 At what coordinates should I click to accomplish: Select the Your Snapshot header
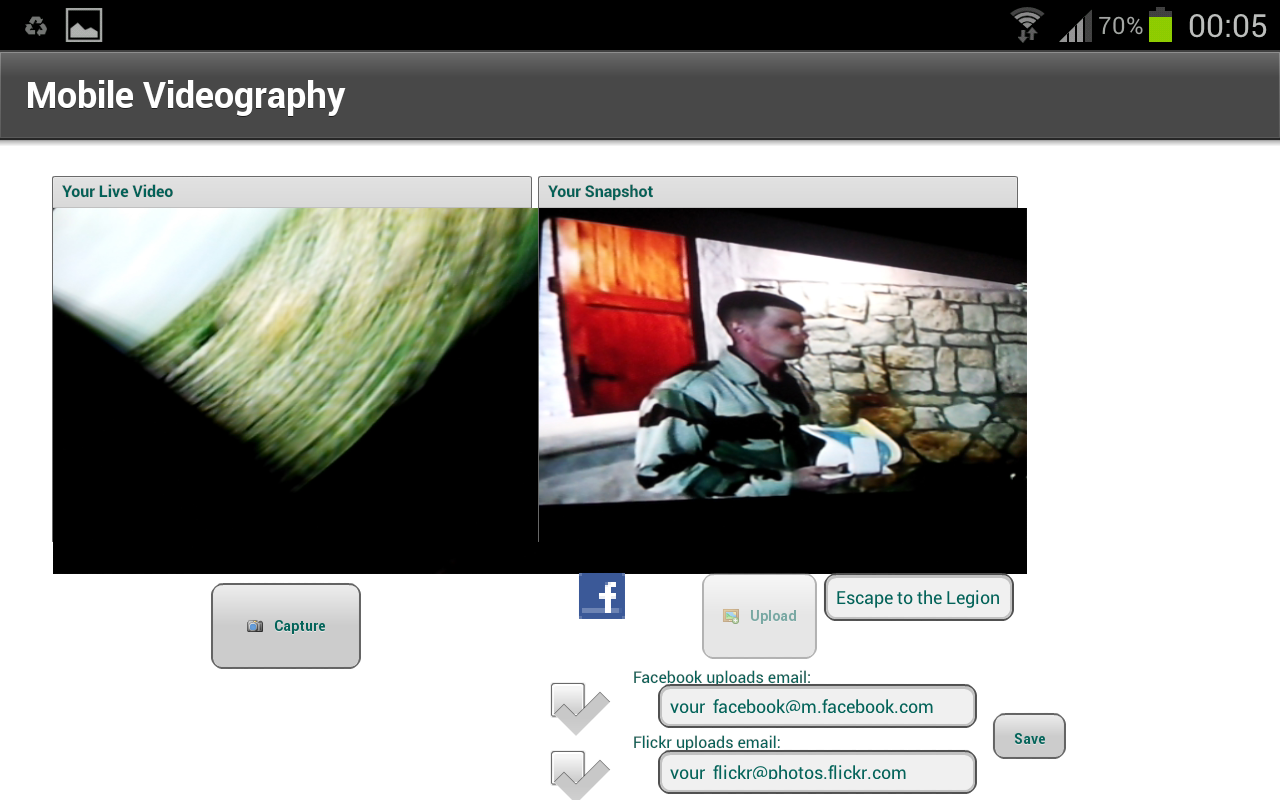click(x=778, y=192)
